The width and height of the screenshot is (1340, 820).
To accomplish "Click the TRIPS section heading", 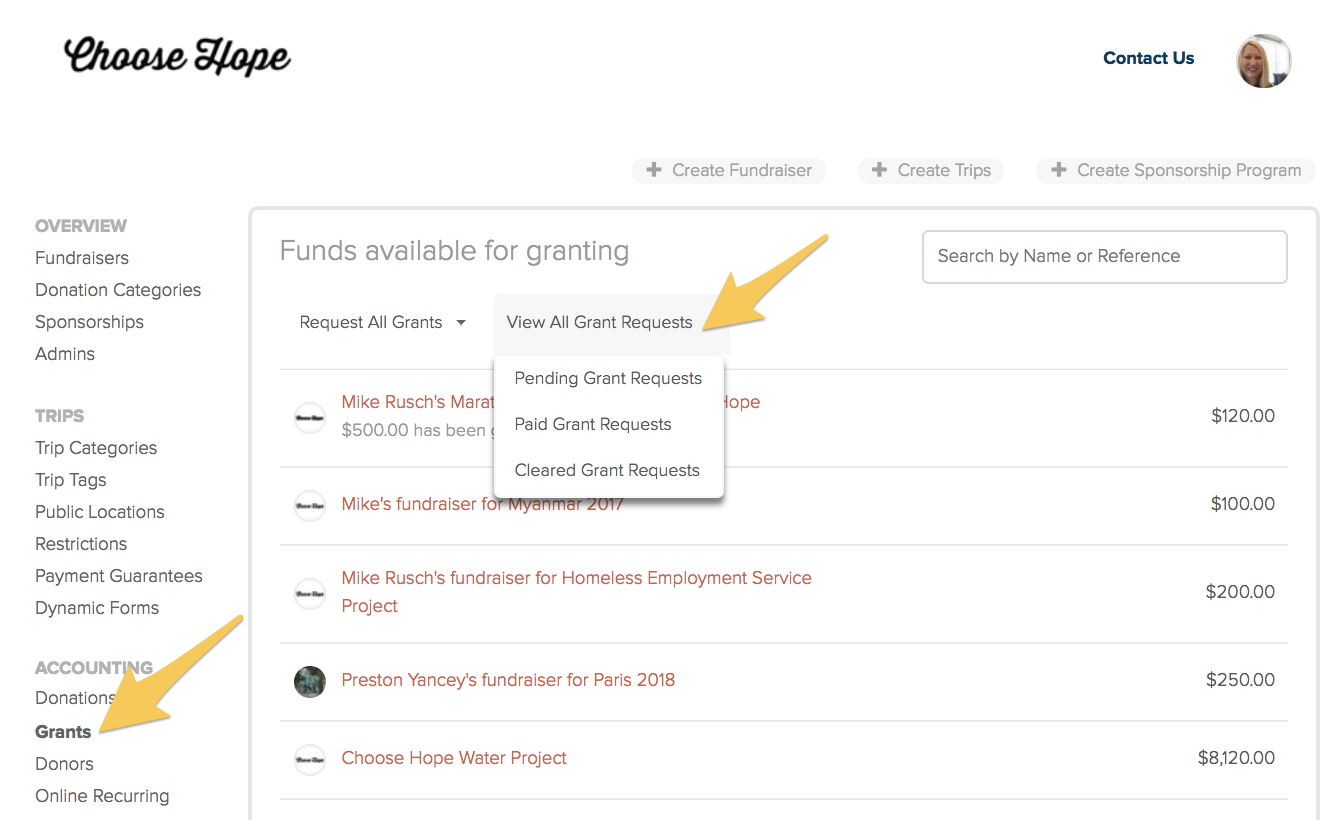I will 59,416.
